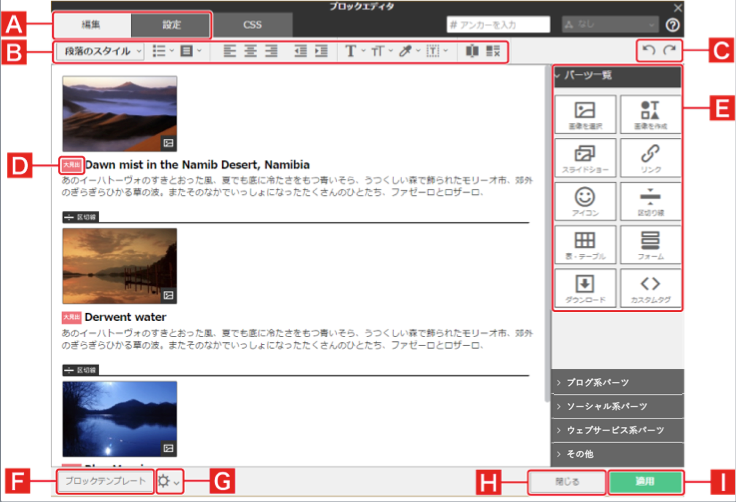Align text to the right
The width and height of the screenshot is (736, 502).
click(271, 51)
